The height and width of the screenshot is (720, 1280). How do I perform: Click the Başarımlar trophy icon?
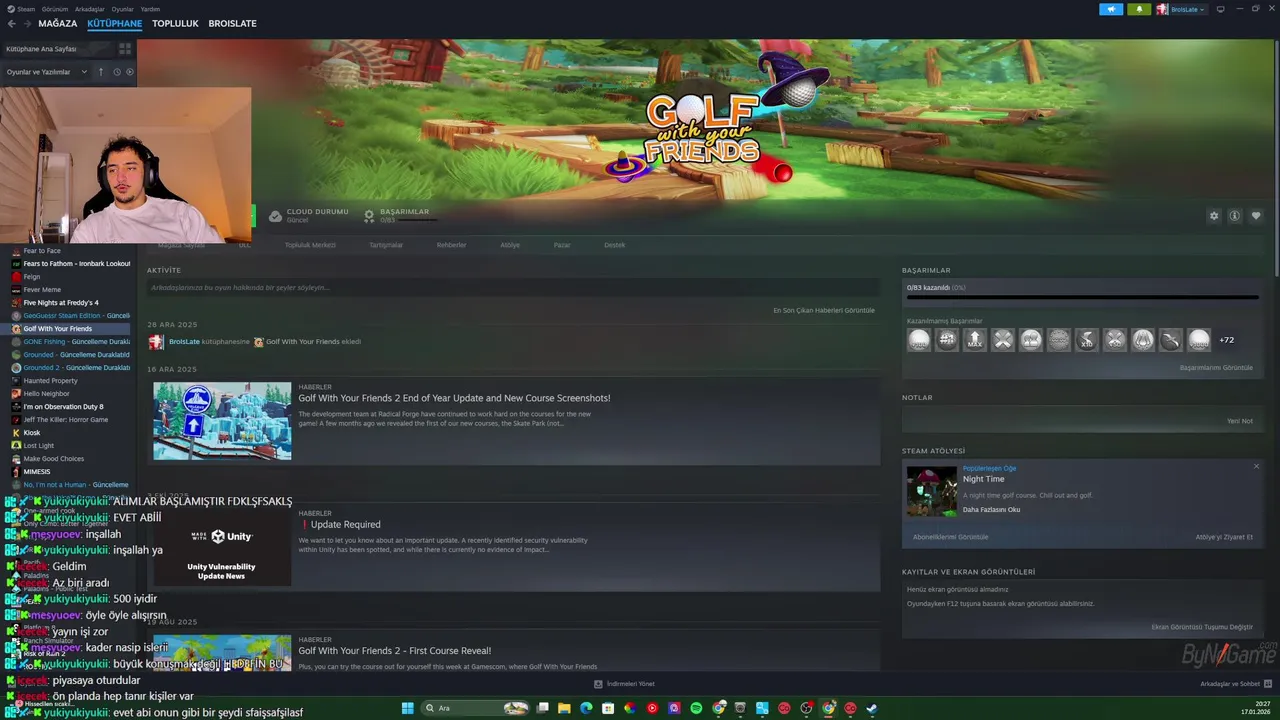pos(369,215)
